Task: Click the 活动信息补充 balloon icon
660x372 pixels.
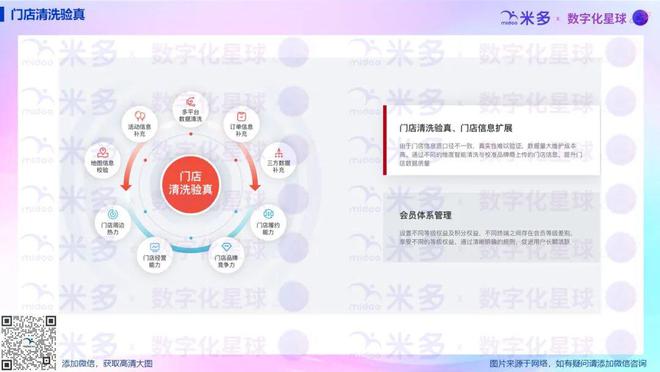Action: [x=139, y=116]
